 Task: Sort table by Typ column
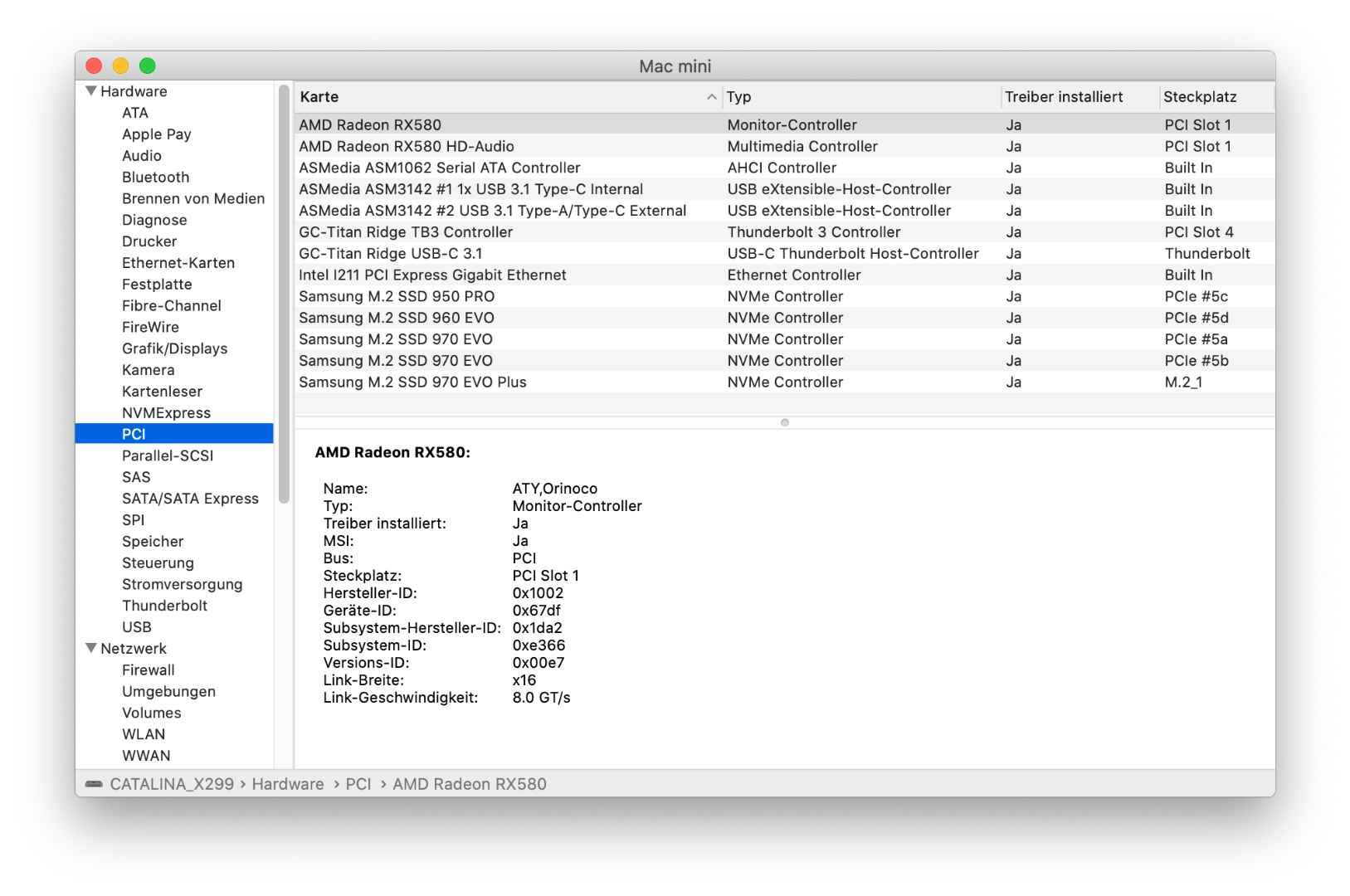pos(860,97)
